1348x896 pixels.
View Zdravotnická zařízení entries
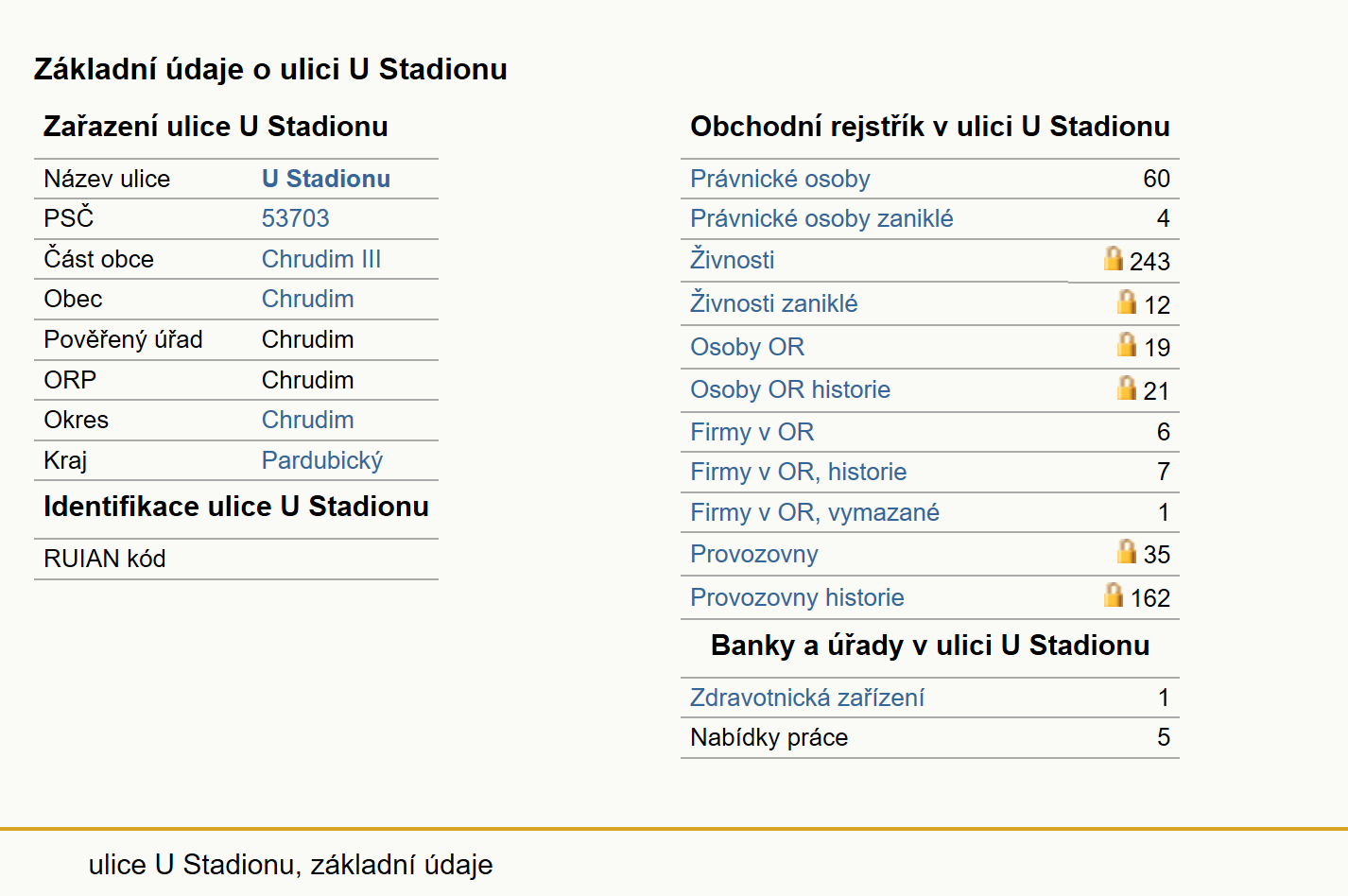[807, 698]
